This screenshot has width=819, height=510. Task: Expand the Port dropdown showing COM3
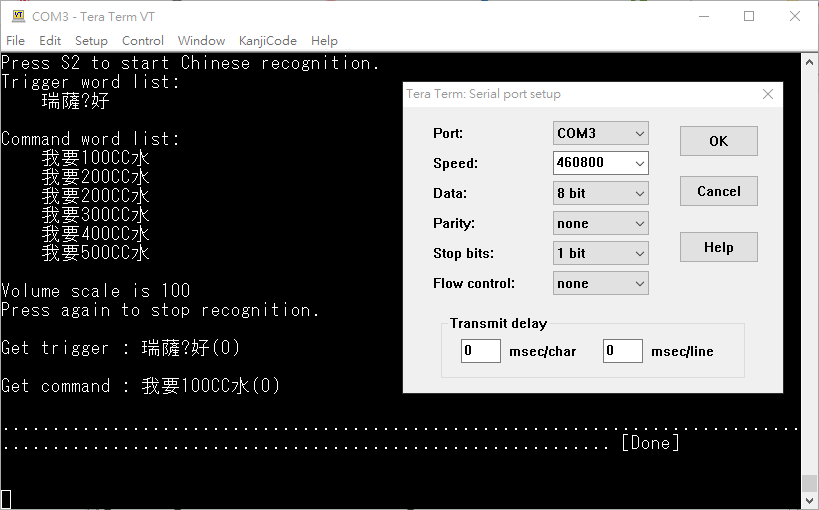[601, 133]
